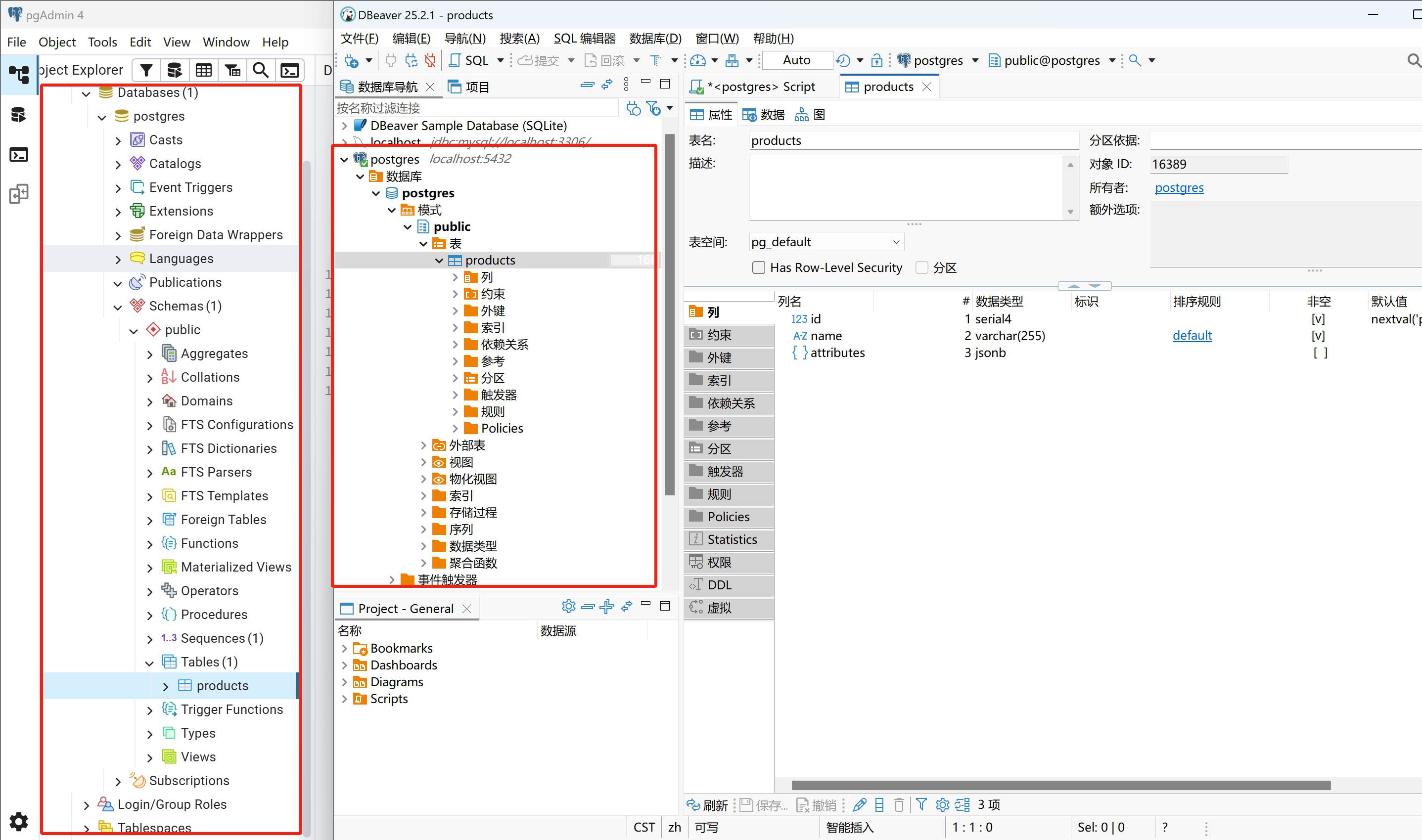Image resolution: width=1422 pixels, height=840 pixels.
Task: Switch to 项目 tab
Action: click(469, 87)
